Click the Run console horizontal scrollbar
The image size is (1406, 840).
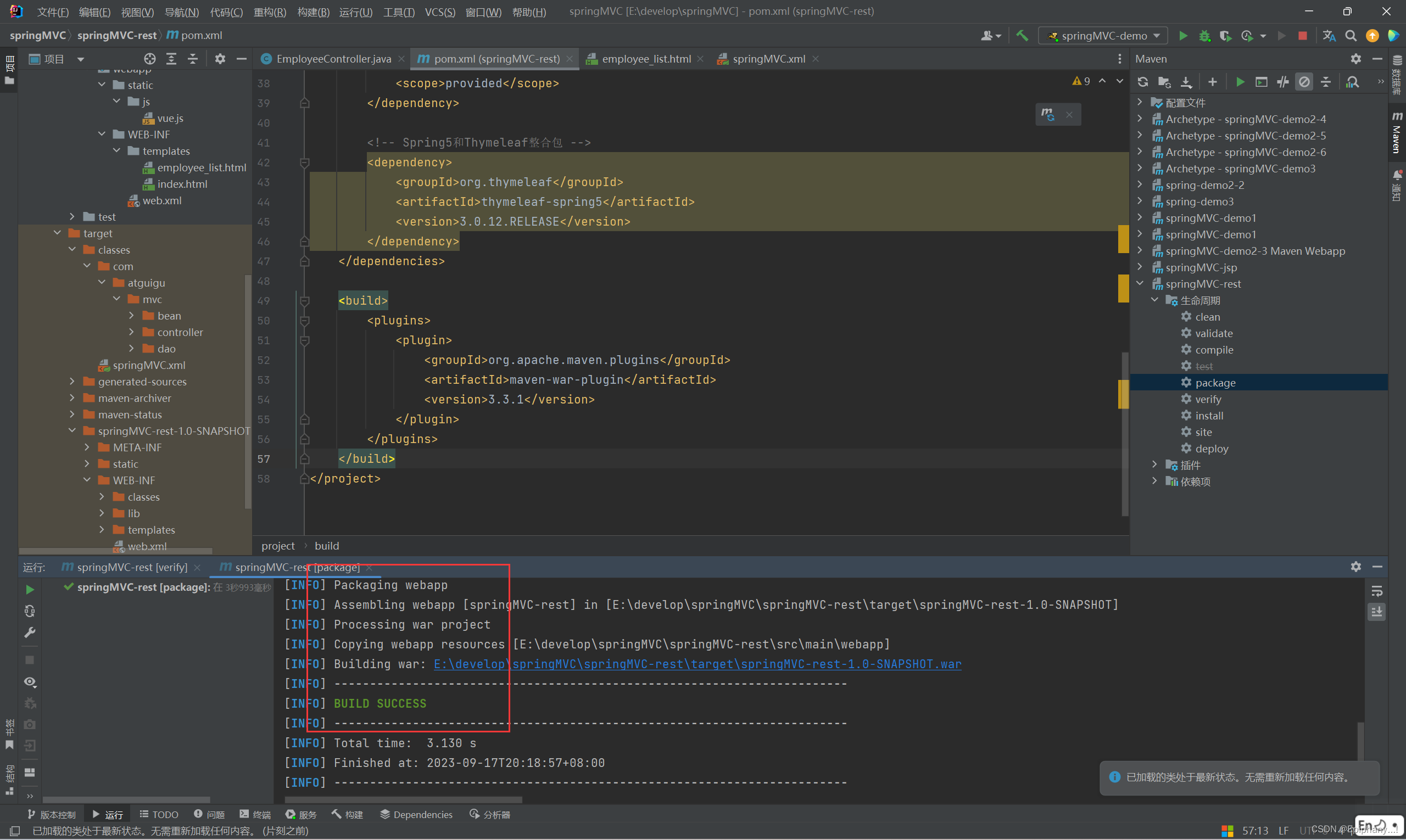click(403, 800)
